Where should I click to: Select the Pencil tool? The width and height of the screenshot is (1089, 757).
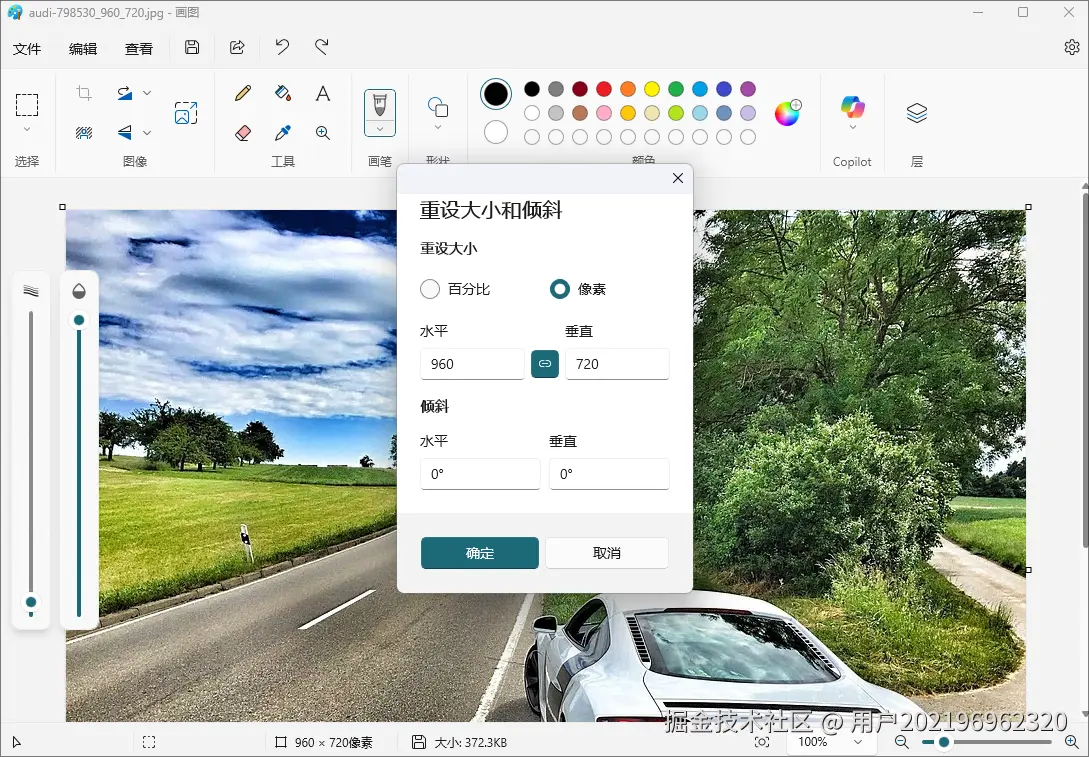pyautogui.click(x=242, y=93)
